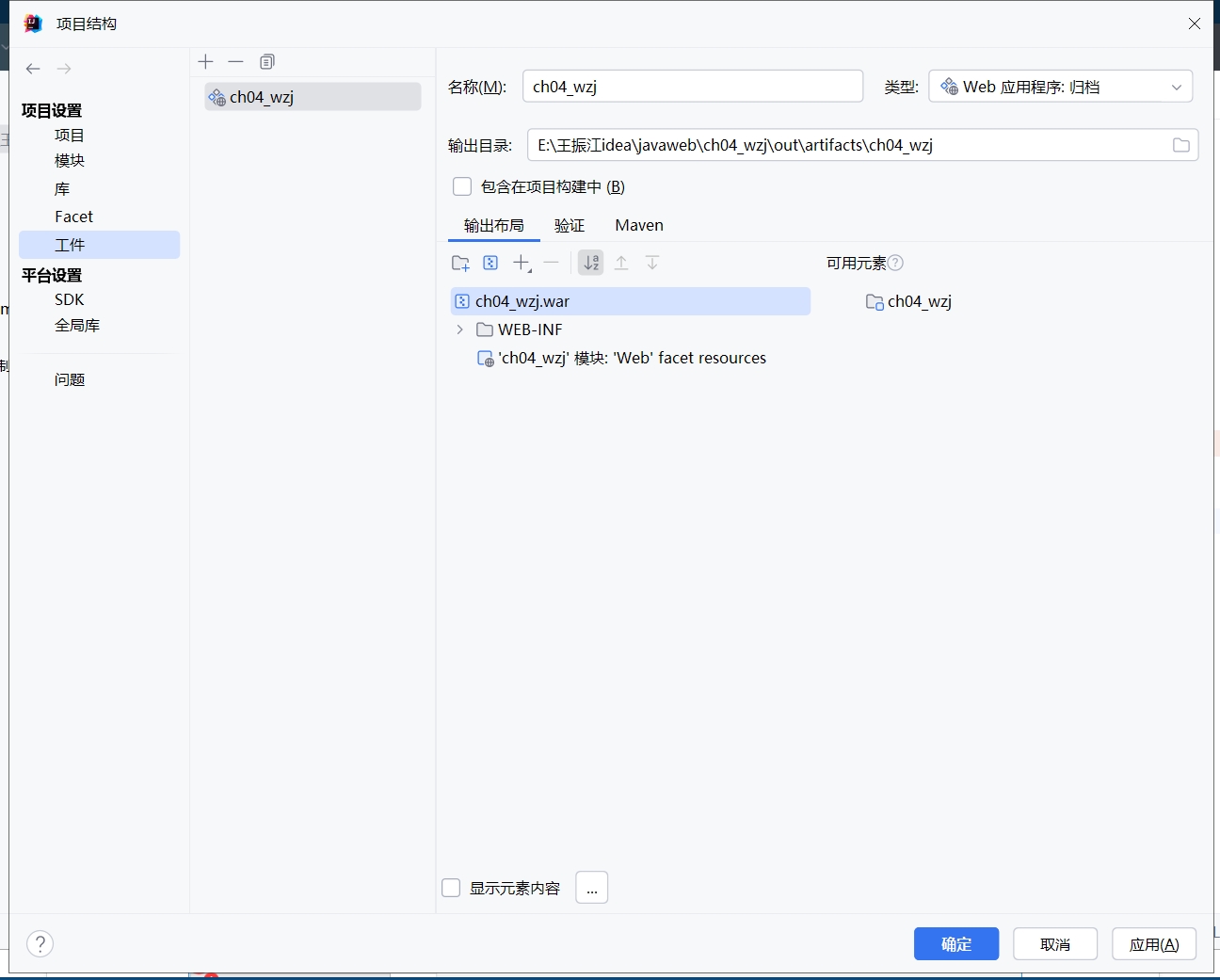Screen dimensions: 1220x980
Task: Navigate back with the left arrow
Action: (x=33, y=69)
